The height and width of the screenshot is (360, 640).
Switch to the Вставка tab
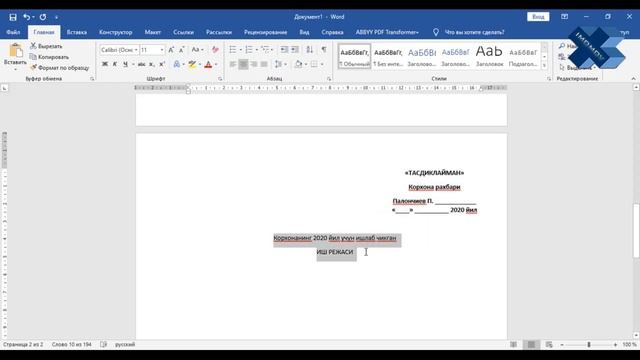(x=77, y=32)
